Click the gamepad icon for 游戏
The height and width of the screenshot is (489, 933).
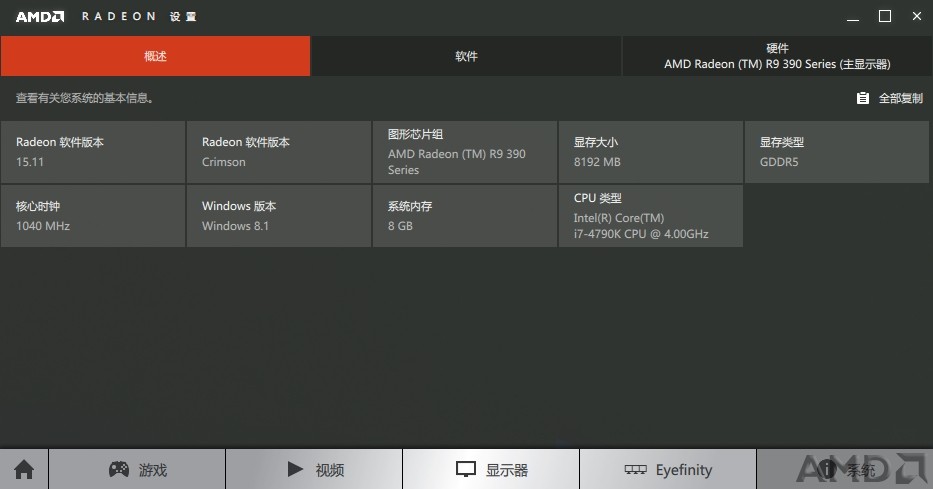coord(118,469)
